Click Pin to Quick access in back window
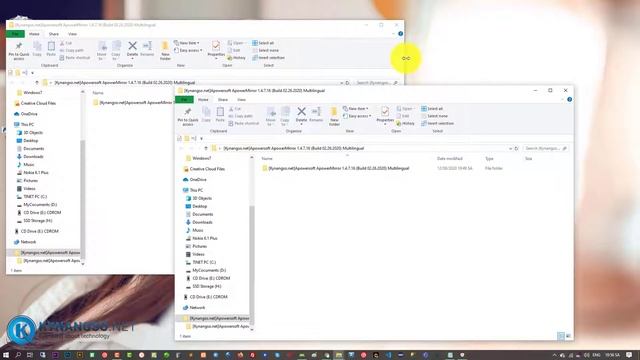Viewport: 640px width, 360px height. [x=19, y=50]
